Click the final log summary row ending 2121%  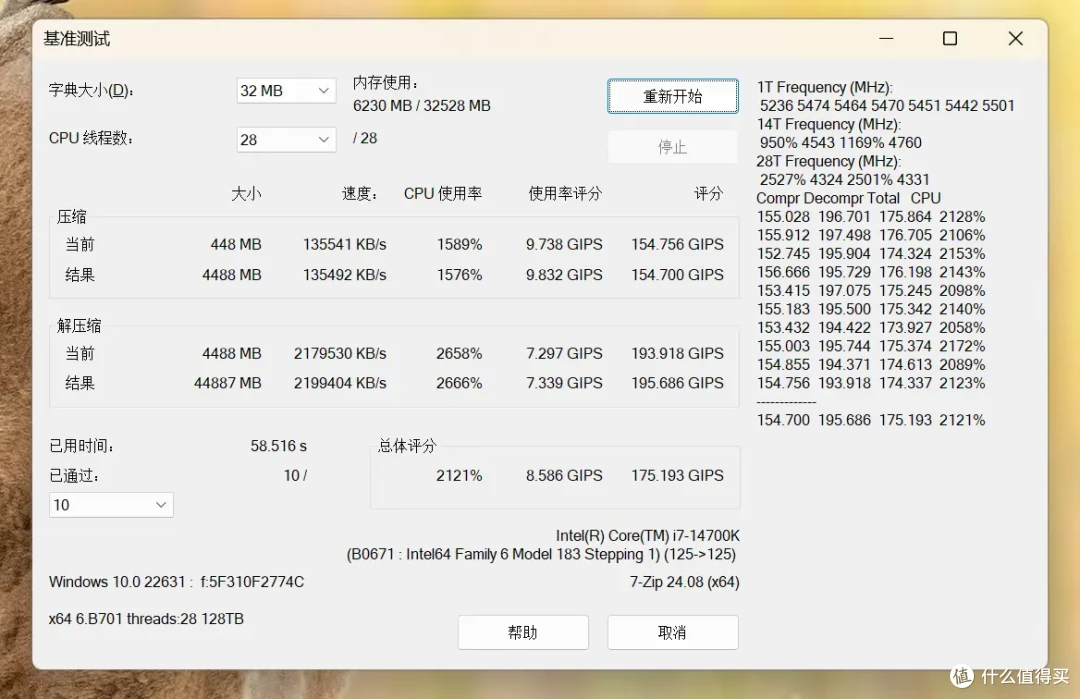coord(871,420)
